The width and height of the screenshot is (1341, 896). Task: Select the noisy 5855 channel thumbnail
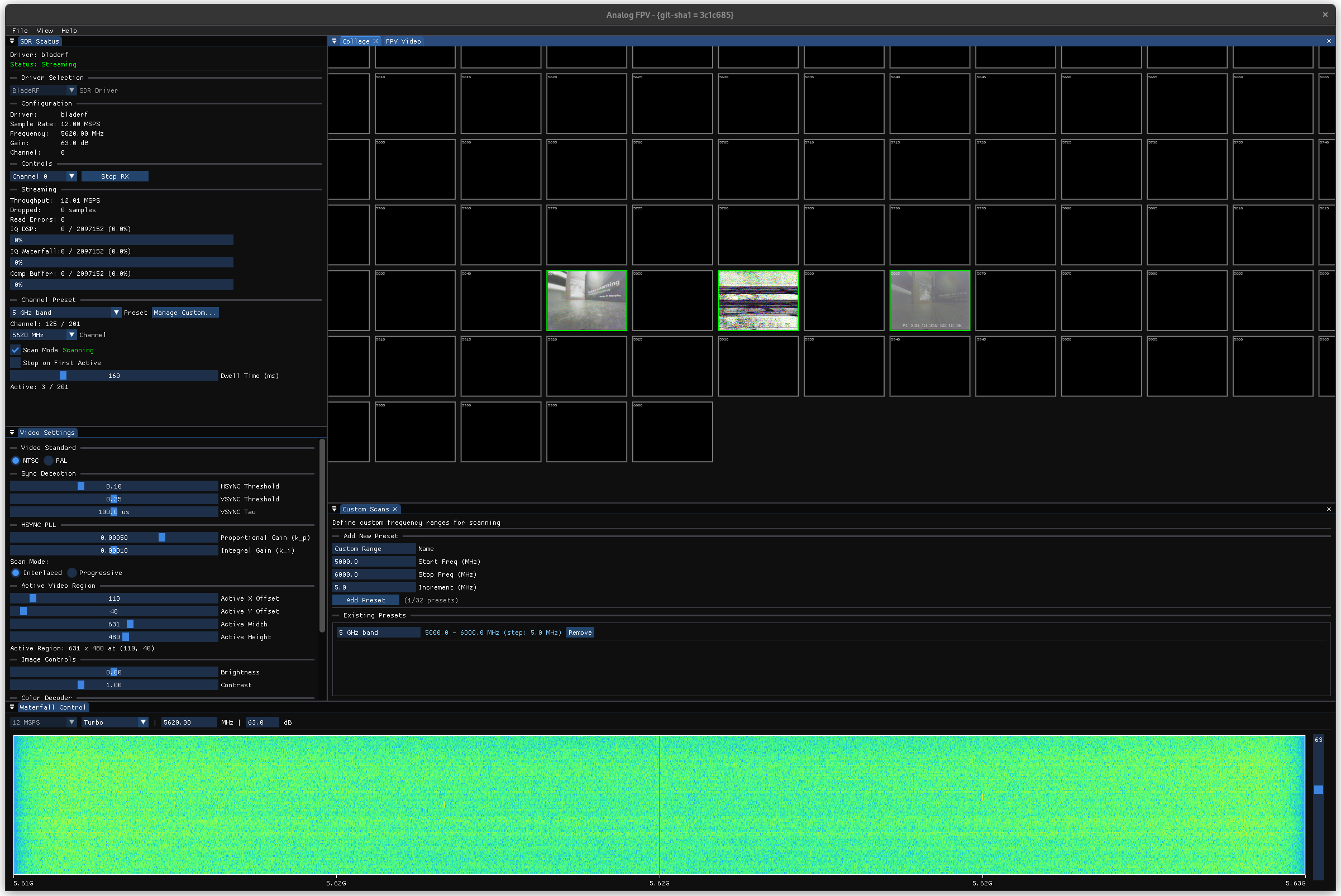pyautogui.click(x=758, y=301)
